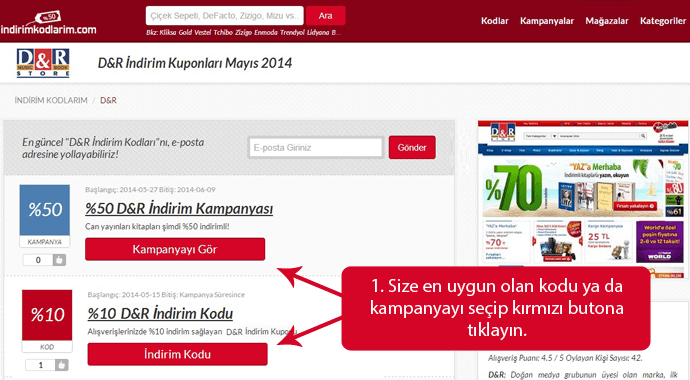Open the Mağazalar menu
This screenshot has width=690, height=380.
tap(607, 21)
